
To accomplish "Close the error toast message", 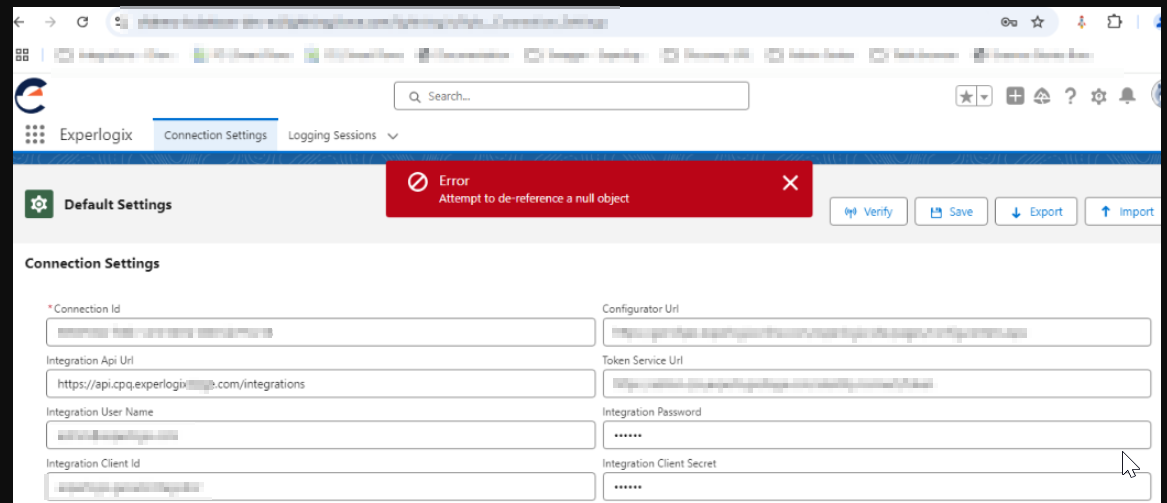I will [790, 183].
